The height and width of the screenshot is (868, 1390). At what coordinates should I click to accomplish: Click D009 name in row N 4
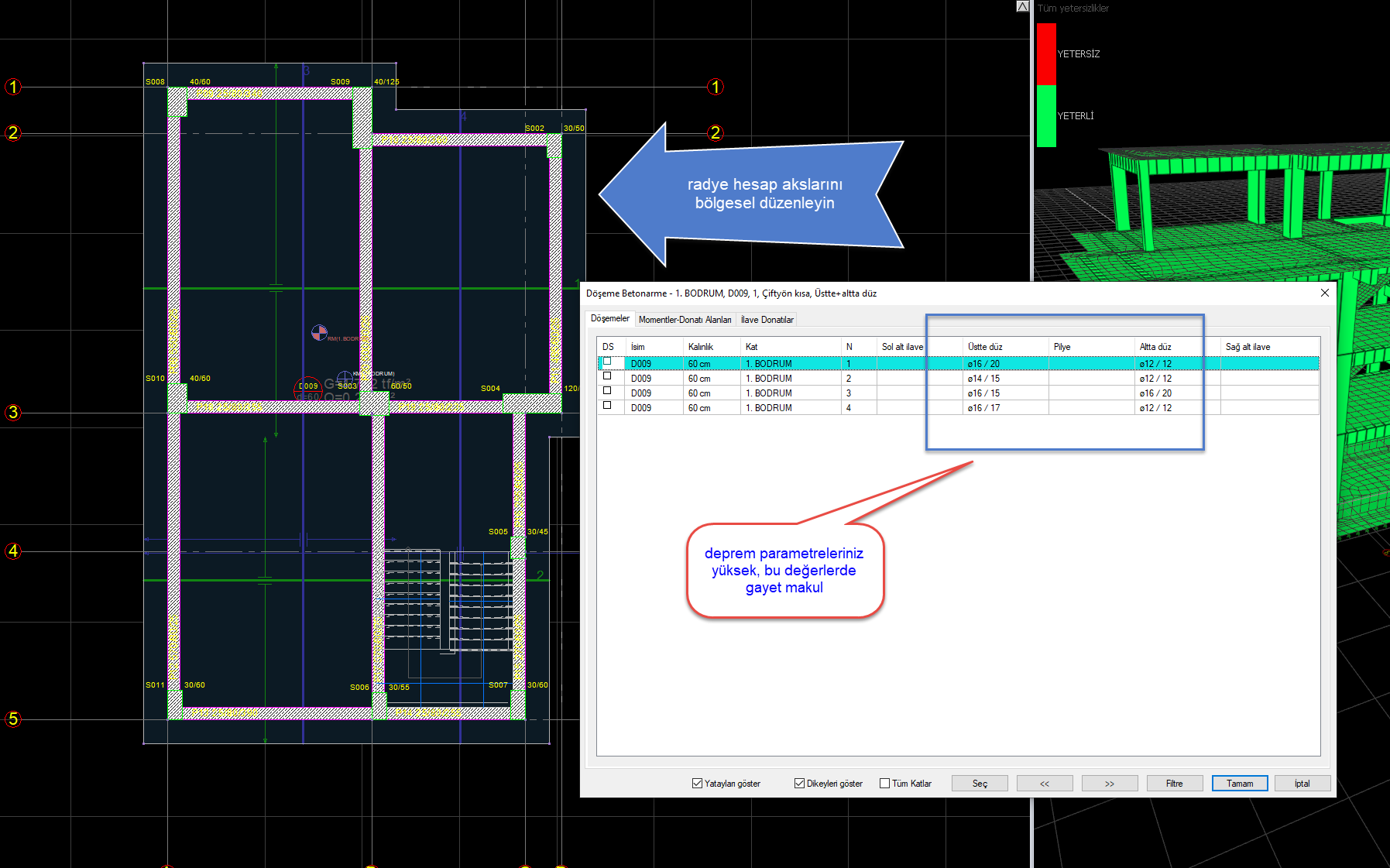(654, 408)
